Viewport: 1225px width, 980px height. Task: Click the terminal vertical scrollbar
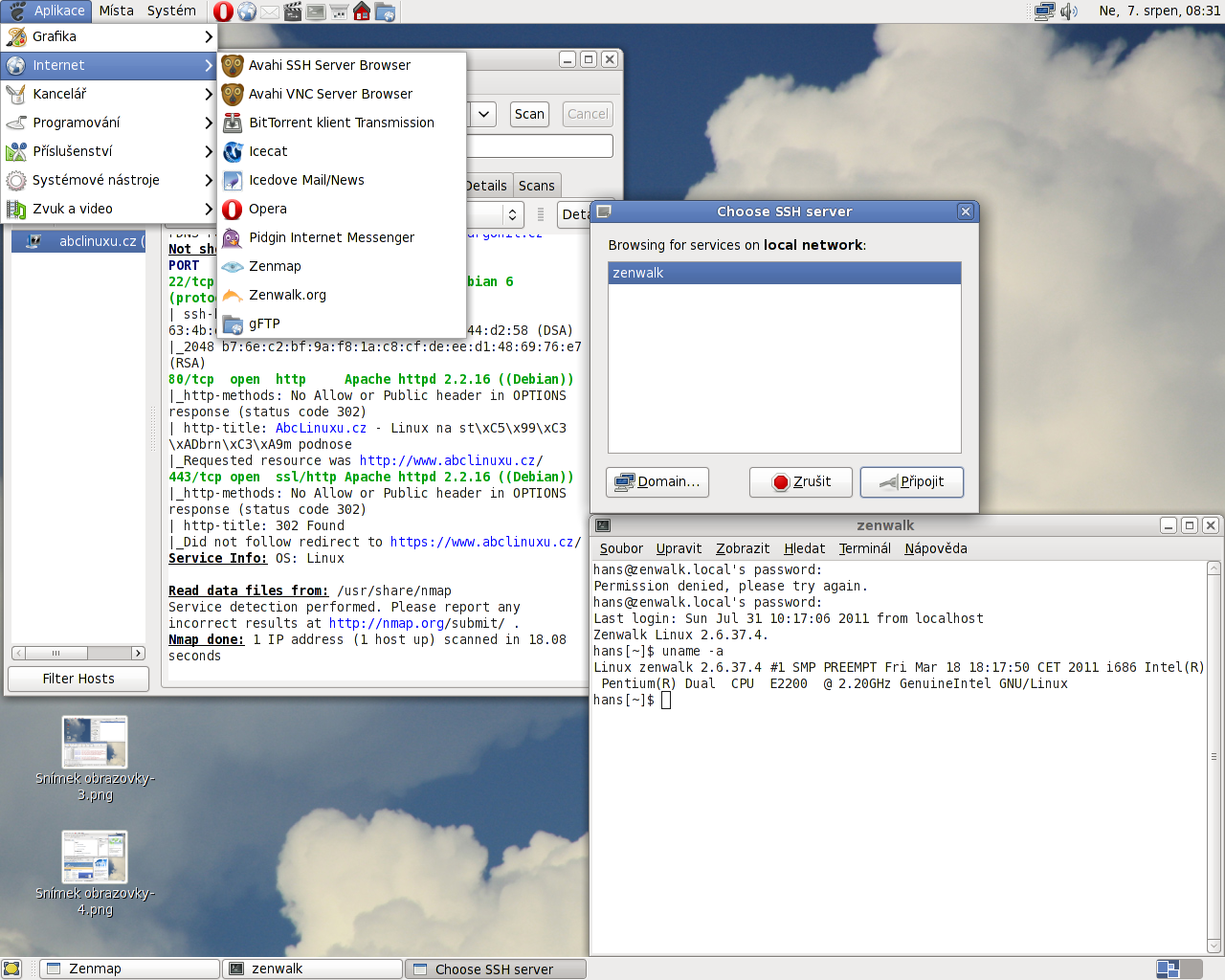[x=1214, y=756]
